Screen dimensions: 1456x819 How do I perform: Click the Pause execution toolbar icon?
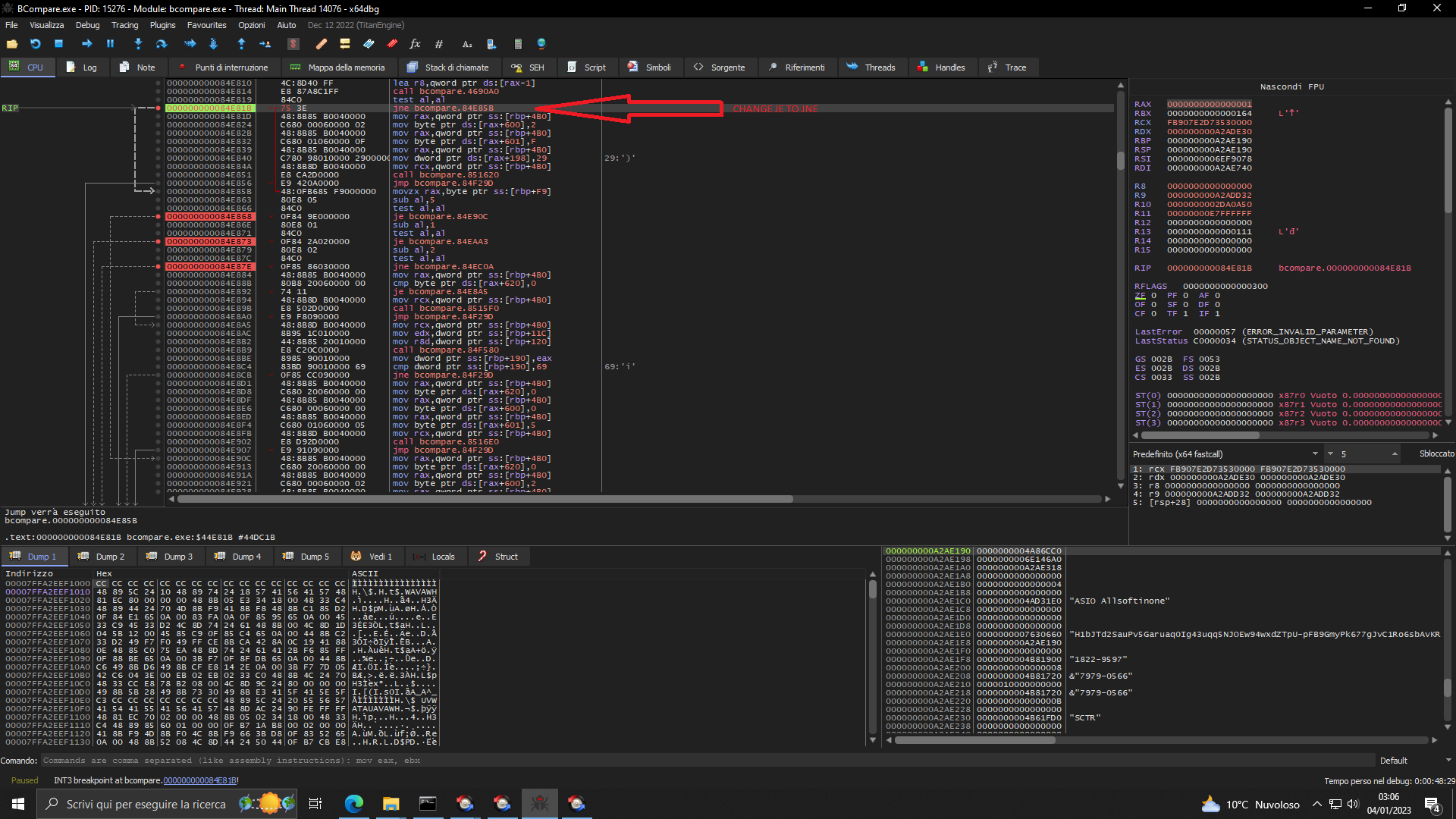[111, 44]
